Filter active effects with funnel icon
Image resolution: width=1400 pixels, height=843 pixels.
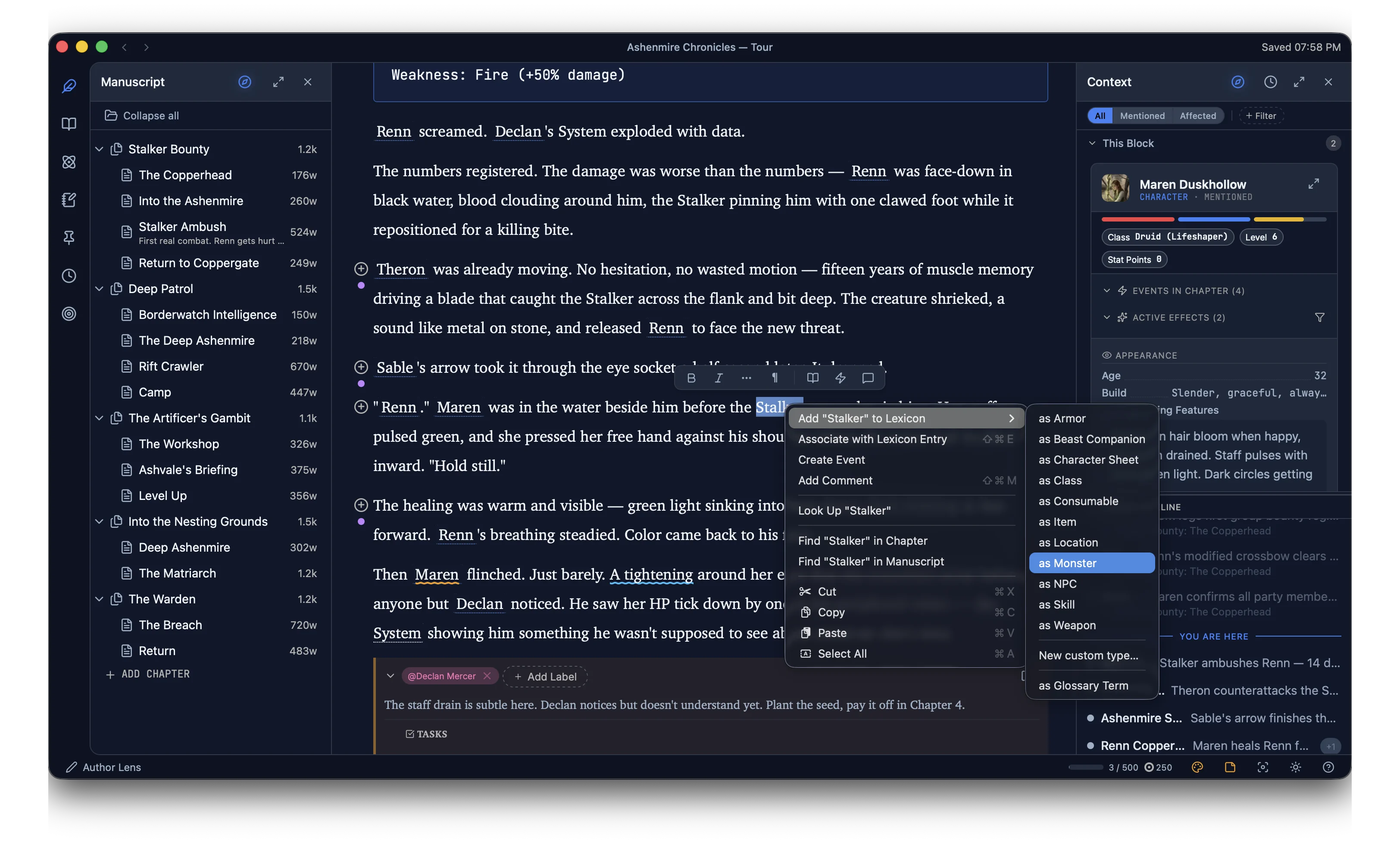1319,318
